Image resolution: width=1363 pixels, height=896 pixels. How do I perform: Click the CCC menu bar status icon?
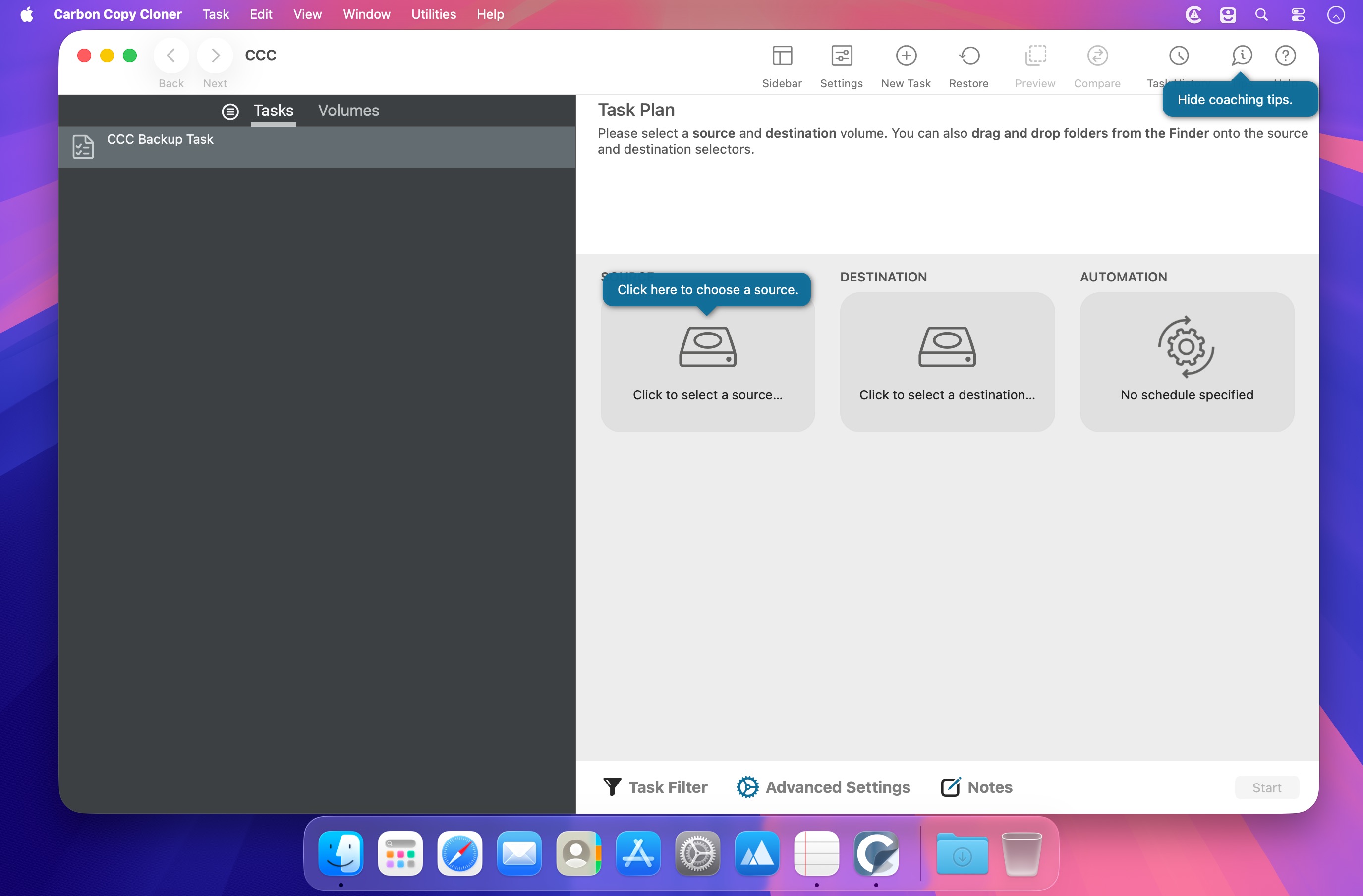coord(1194,15)
